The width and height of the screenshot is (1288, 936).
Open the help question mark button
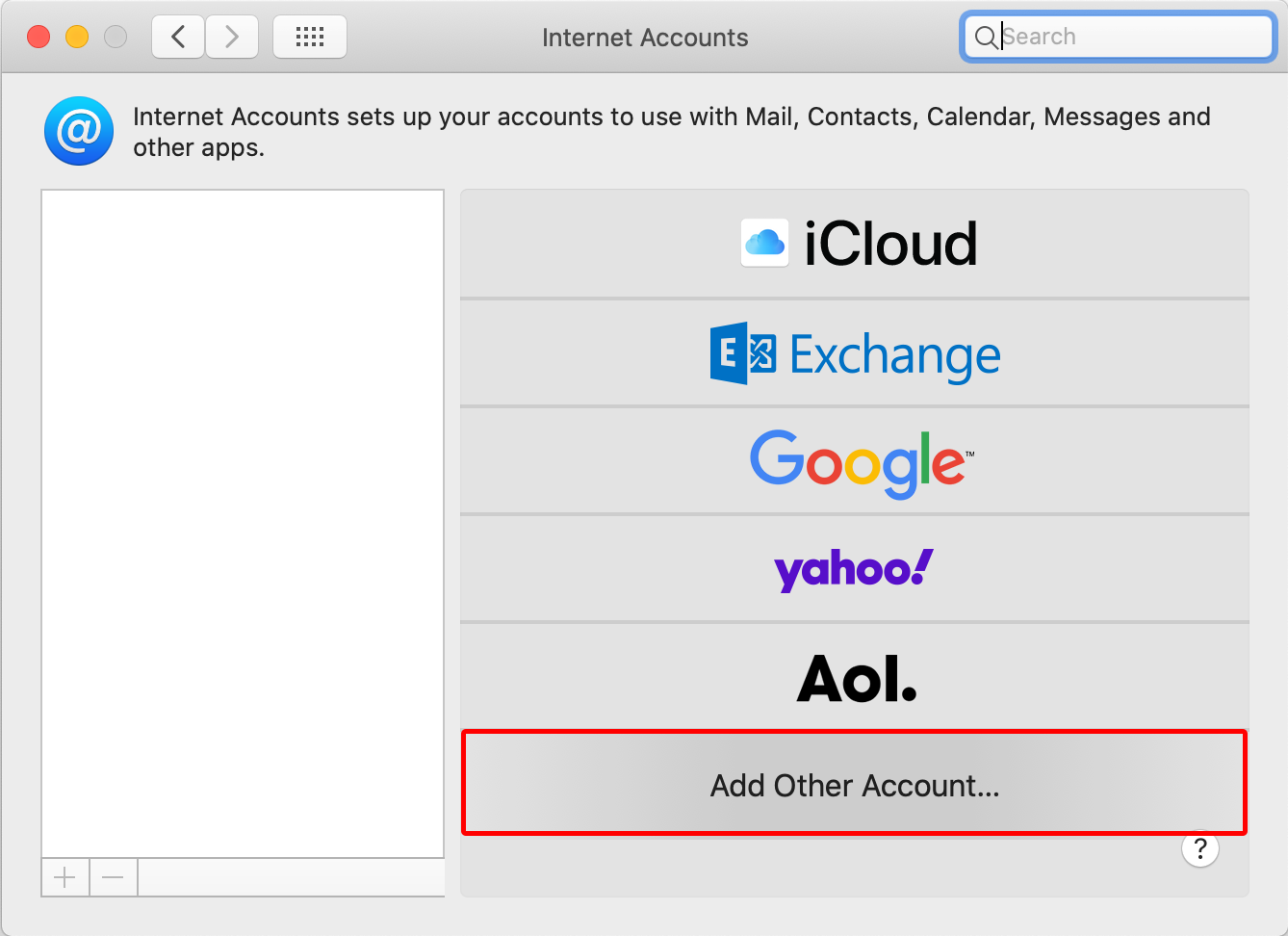tap(1200, 848)
